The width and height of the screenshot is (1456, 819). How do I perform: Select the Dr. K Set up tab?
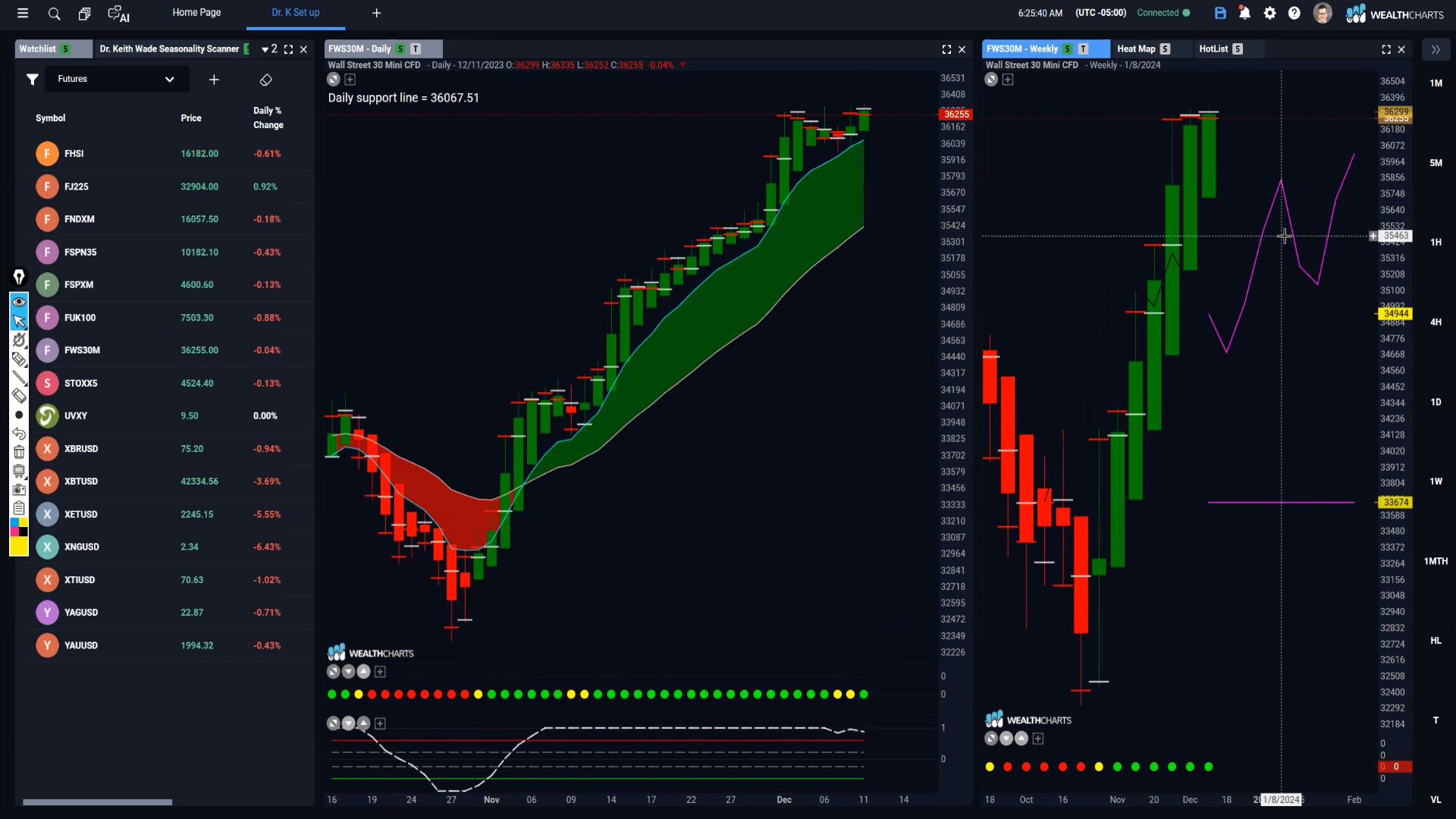296,13
